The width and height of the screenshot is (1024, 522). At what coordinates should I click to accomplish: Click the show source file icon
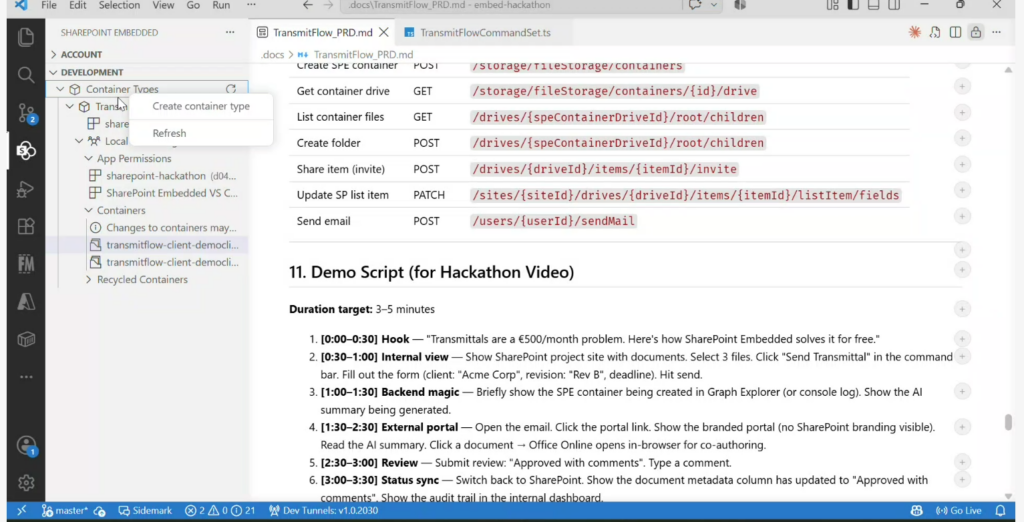(935, 32)
